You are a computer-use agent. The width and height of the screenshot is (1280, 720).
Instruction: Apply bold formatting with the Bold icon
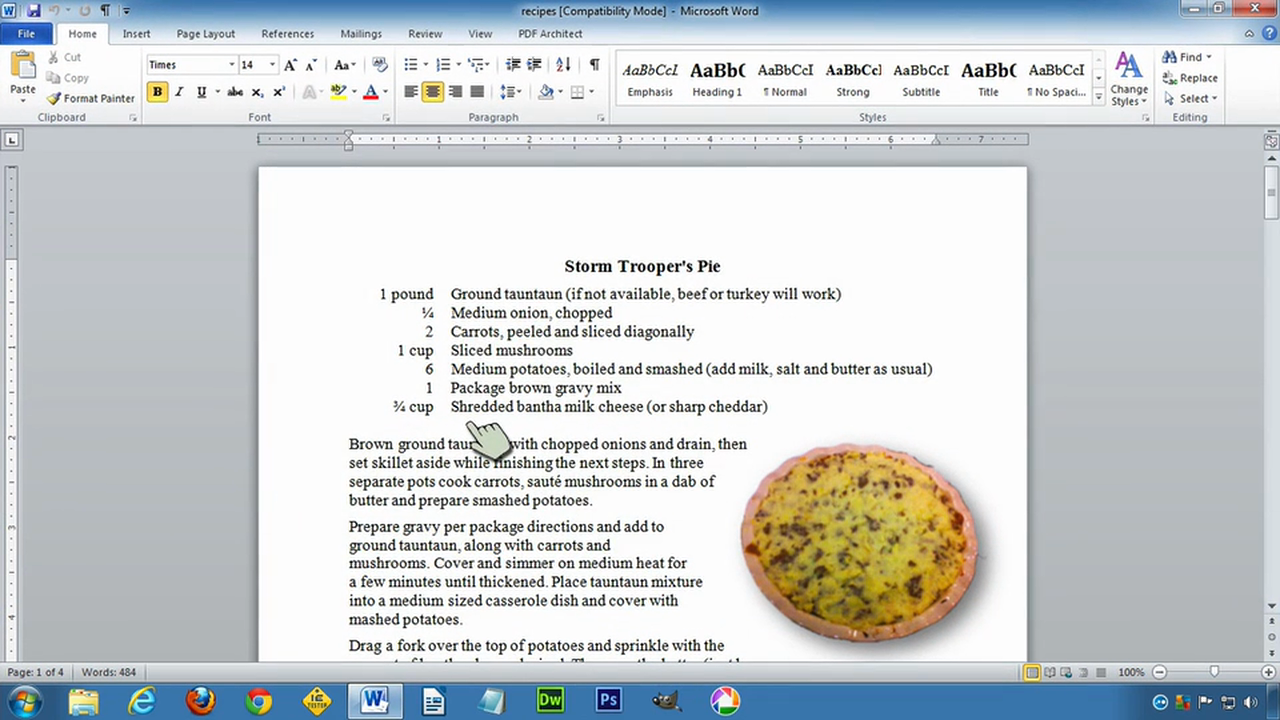[156, 91]
